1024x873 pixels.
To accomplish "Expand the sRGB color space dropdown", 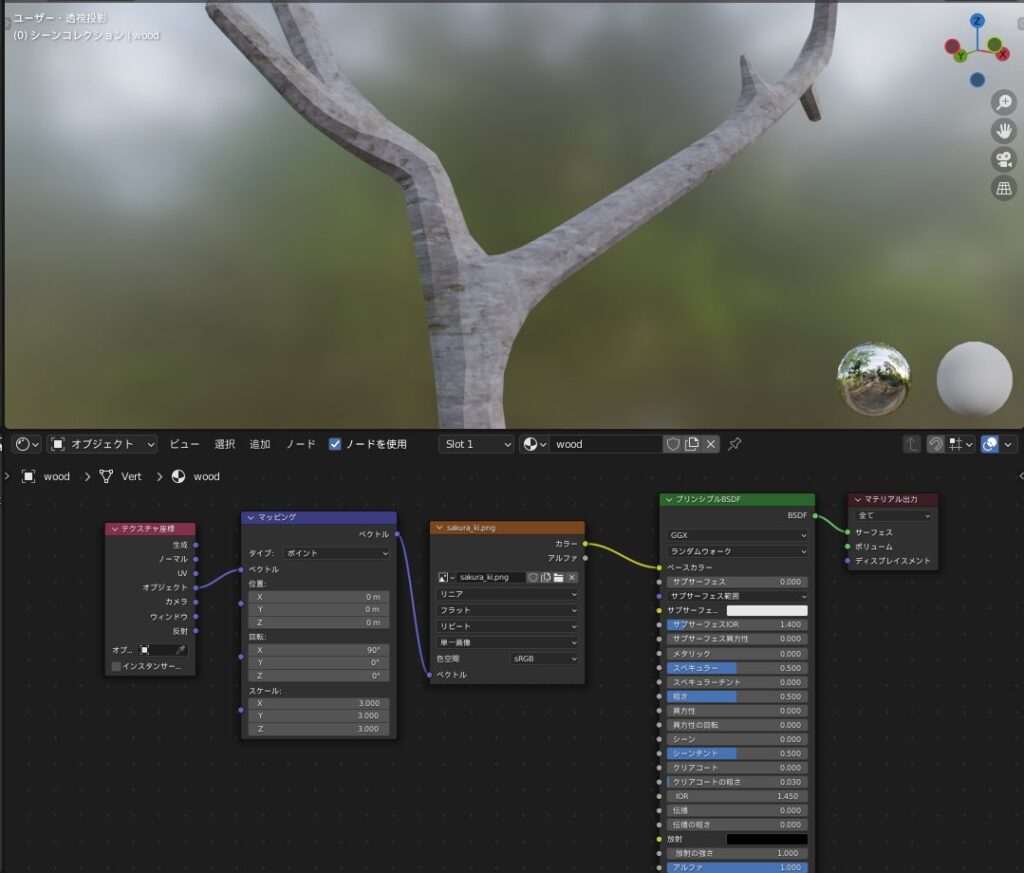I will click(x=545, y=659).
